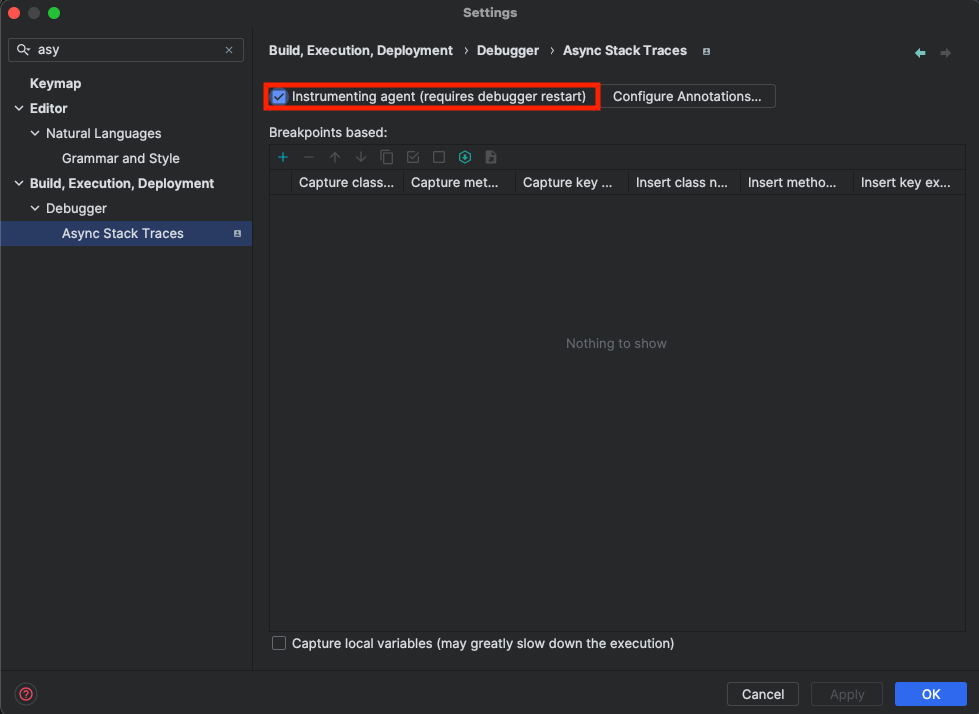Go forward with the right arrow icon
Viewport: 979px width, 714px height.
point(946,53)
